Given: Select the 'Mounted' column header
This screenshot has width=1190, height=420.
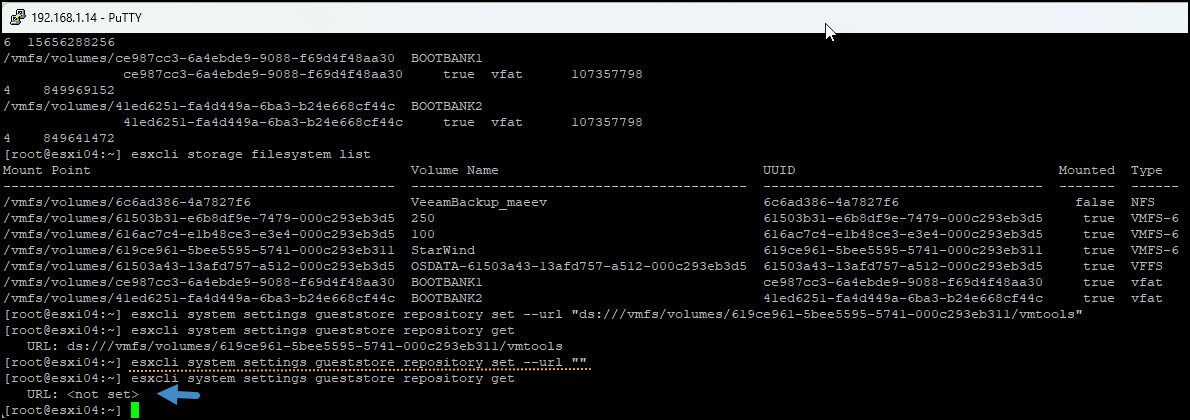Looking at the screenshot, I should click(x=1087, y=170).
